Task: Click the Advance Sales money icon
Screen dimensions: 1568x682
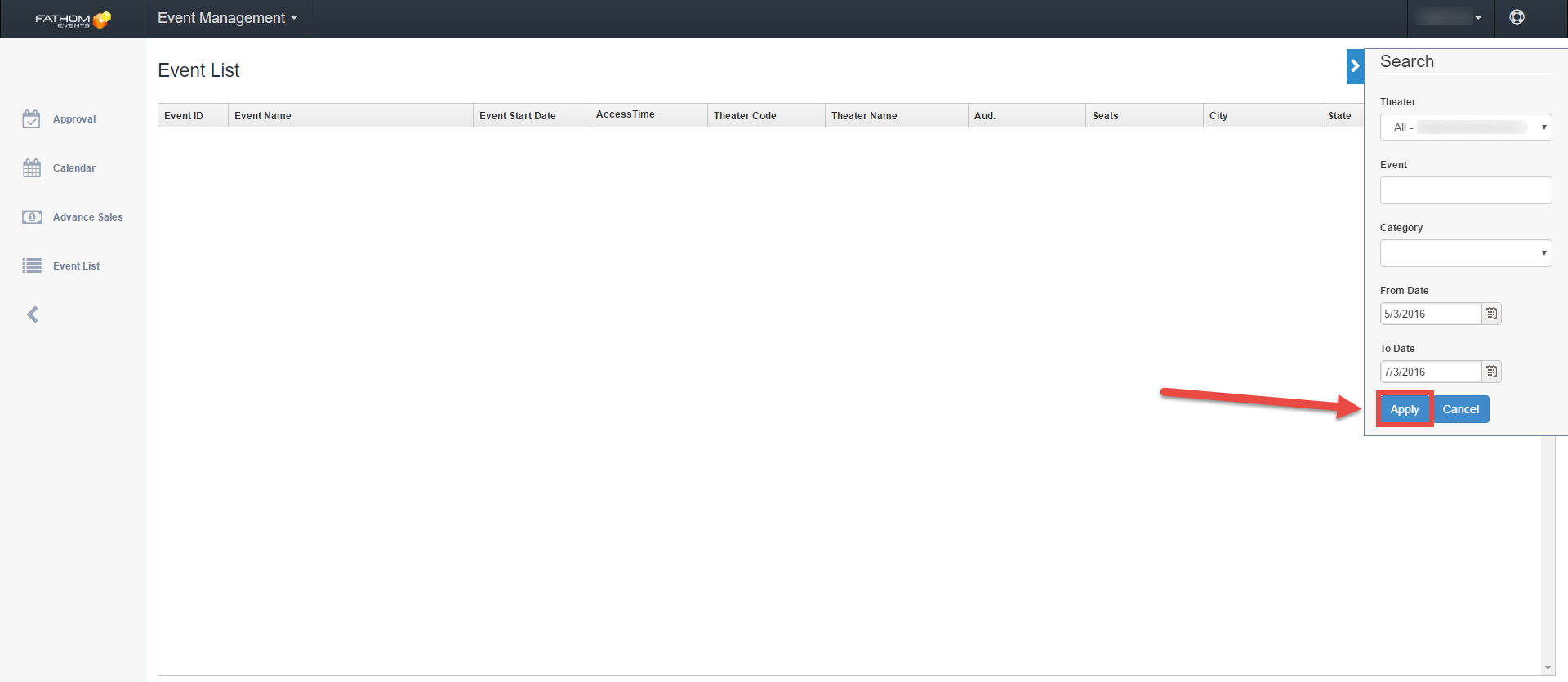Action: [x=32, y=217]
